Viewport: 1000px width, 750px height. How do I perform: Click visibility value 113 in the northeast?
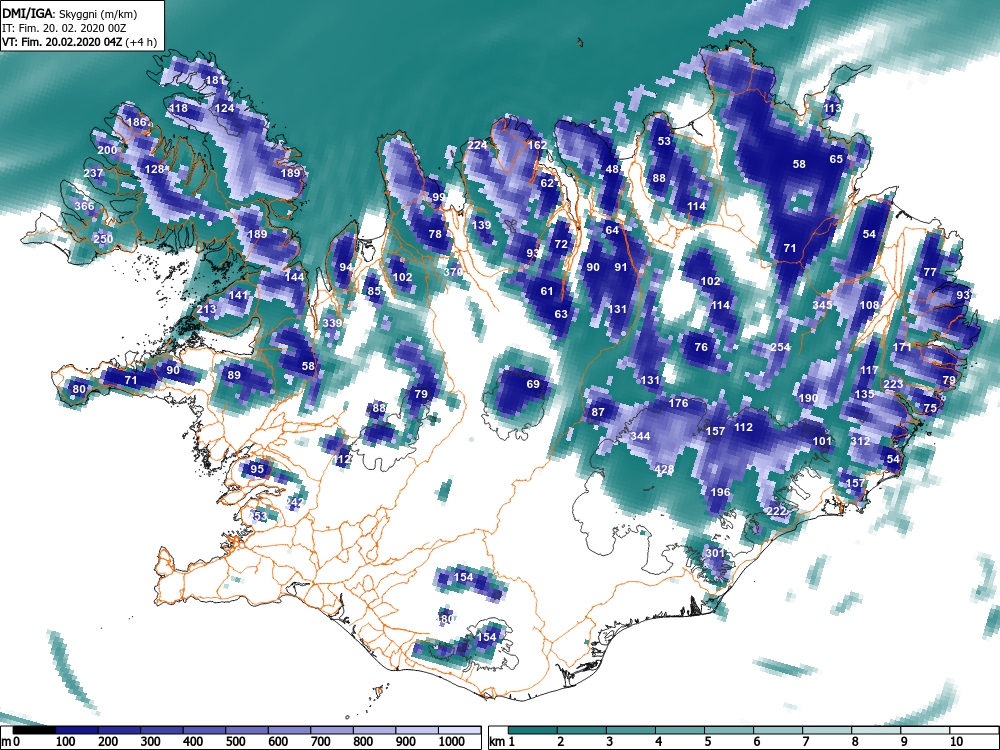coord(832,108)
